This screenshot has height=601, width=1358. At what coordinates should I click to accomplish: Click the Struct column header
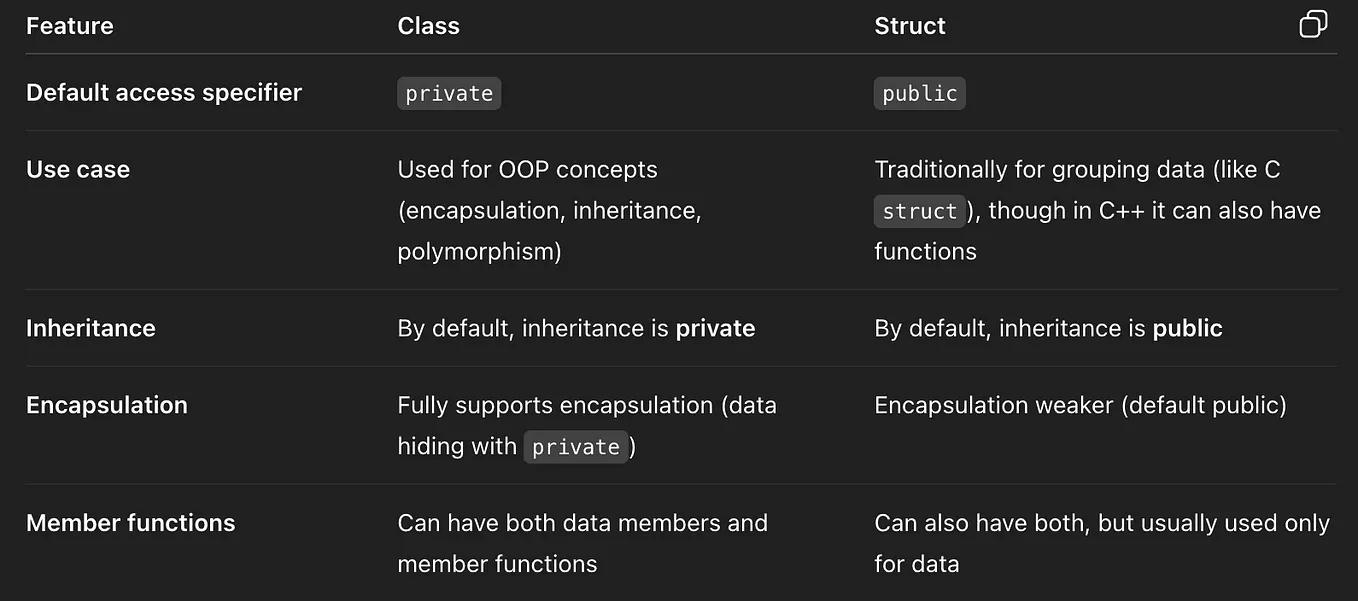[x=909, y=26]
